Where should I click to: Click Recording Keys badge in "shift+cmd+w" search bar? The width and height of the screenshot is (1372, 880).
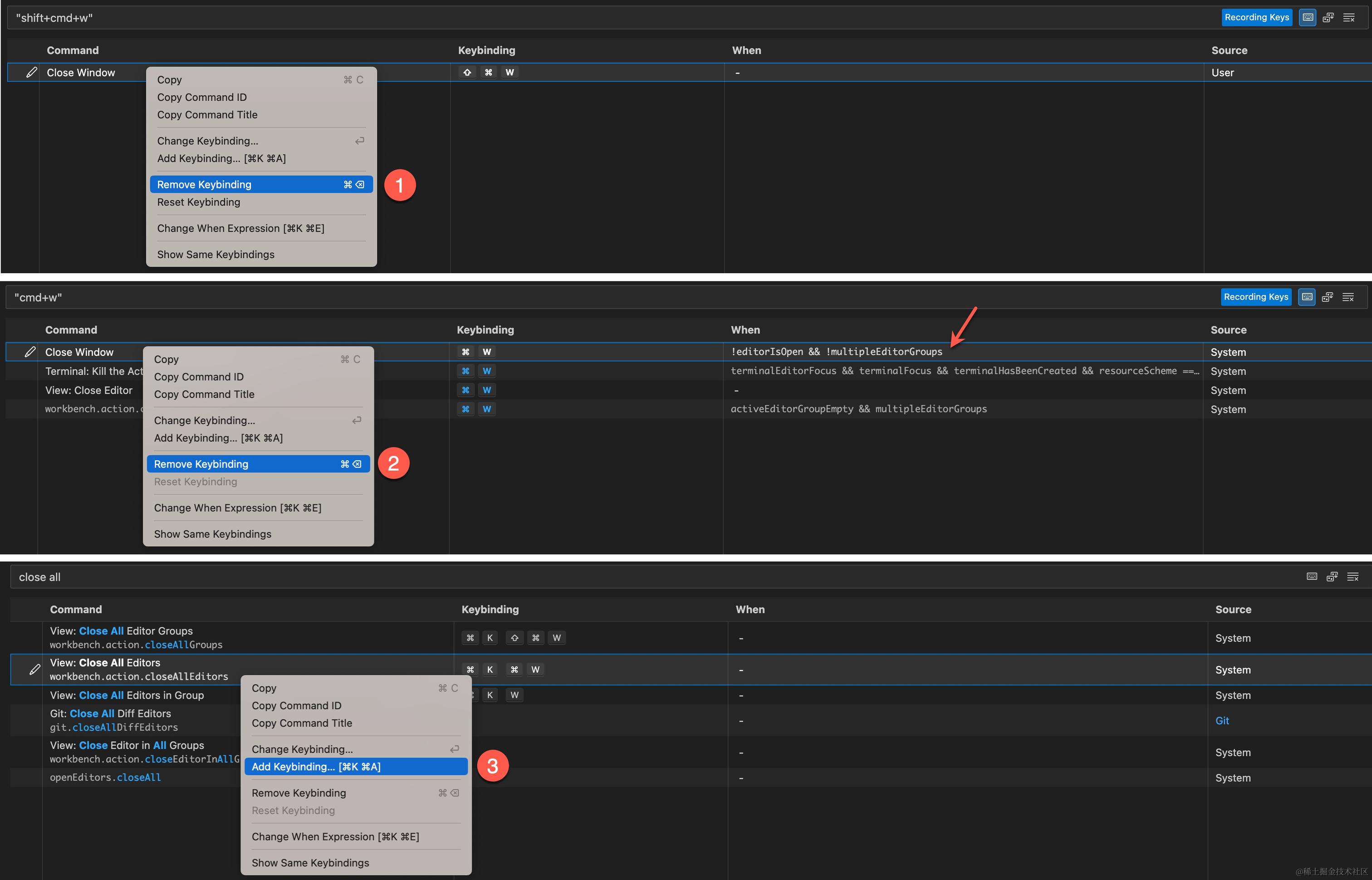tap(1257, 18)
